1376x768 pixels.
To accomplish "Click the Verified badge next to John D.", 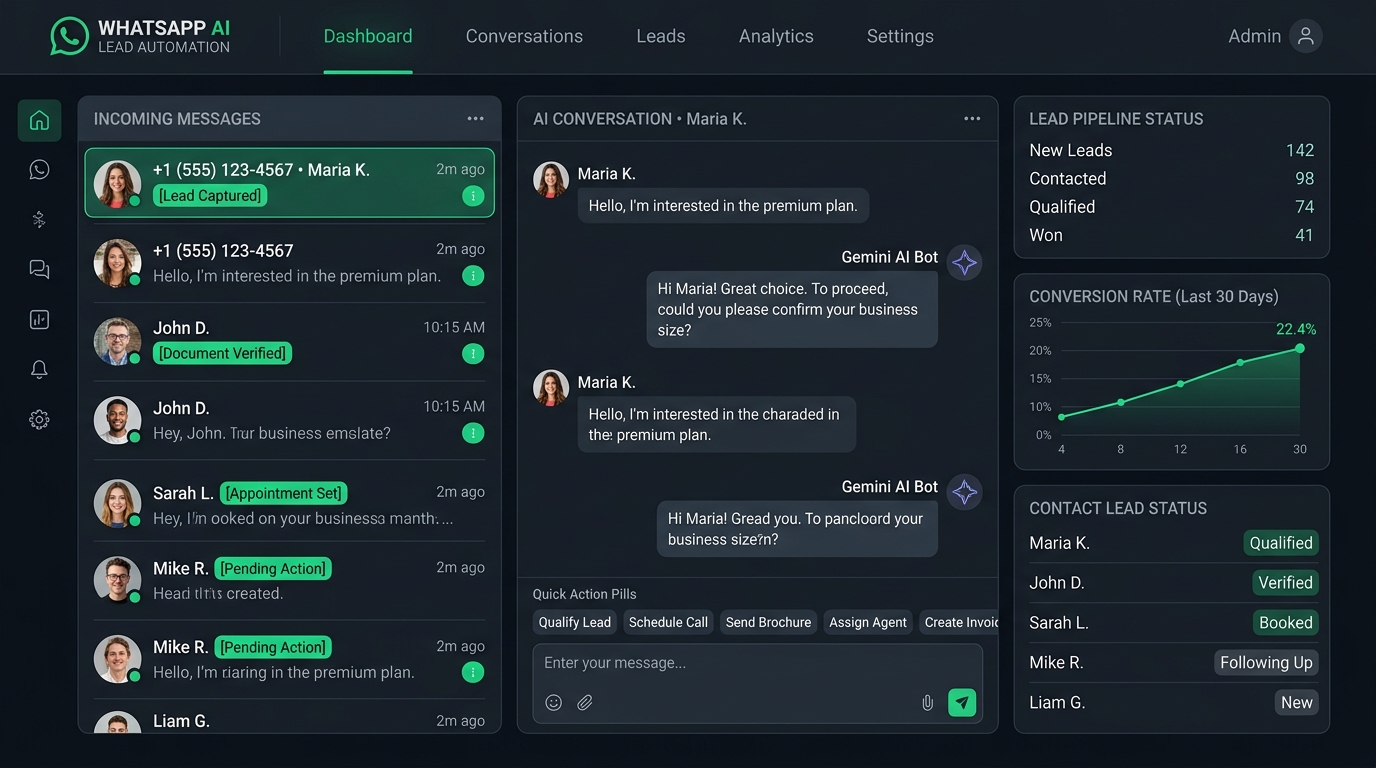I will point(1285,583).
